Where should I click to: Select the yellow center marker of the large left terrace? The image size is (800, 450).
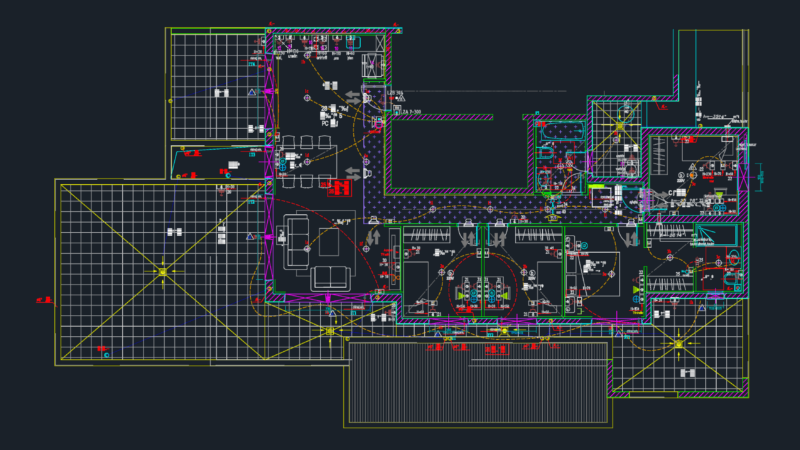[163, 272]
